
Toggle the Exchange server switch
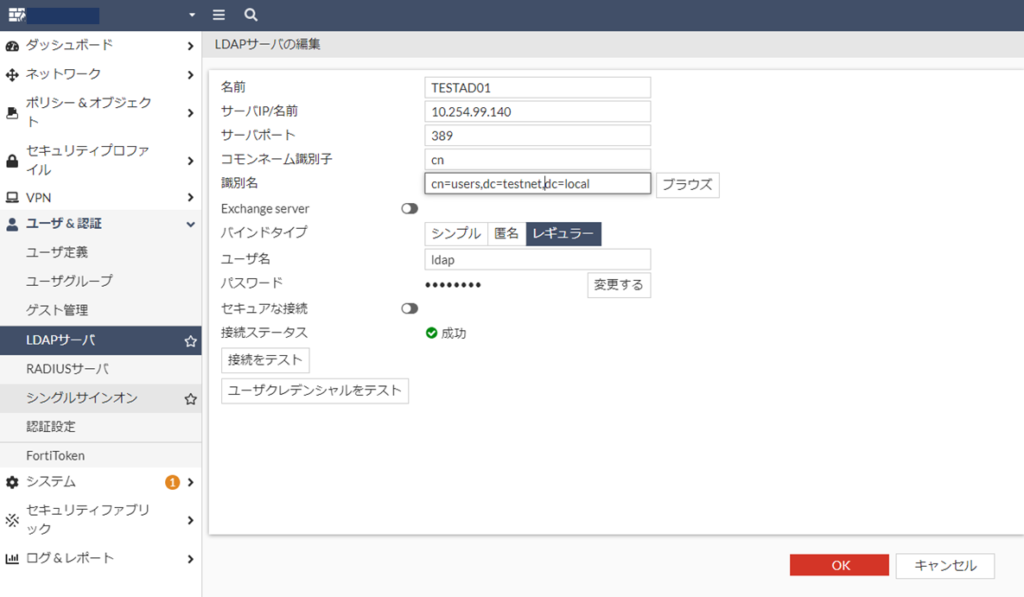[x=409, y=209]
